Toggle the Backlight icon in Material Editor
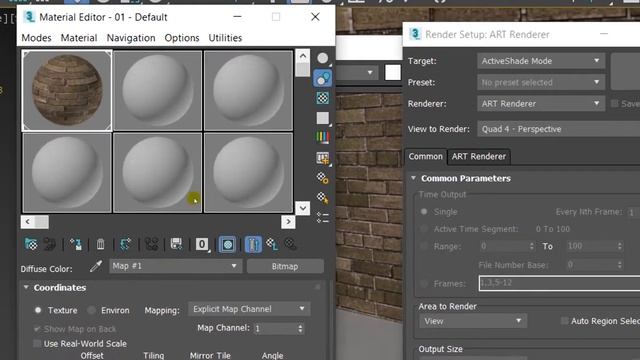 click(x=322, y=78)
